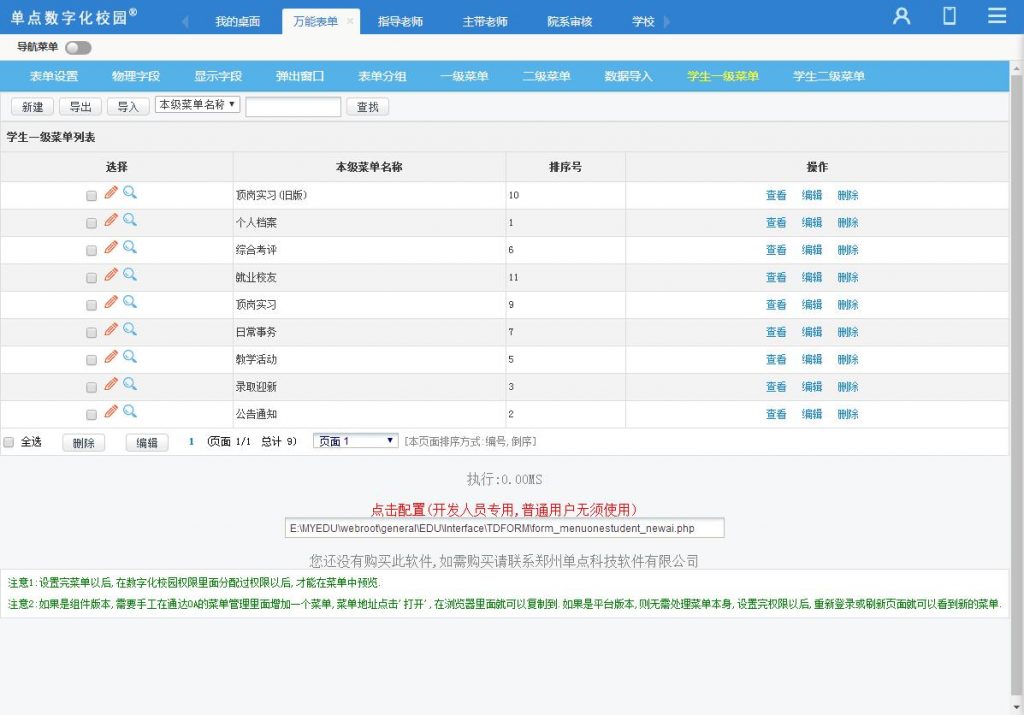Click magnifier view icon for 就业校友 row
The width and height of the screenshot is (1024, 715).
(130, 275)
